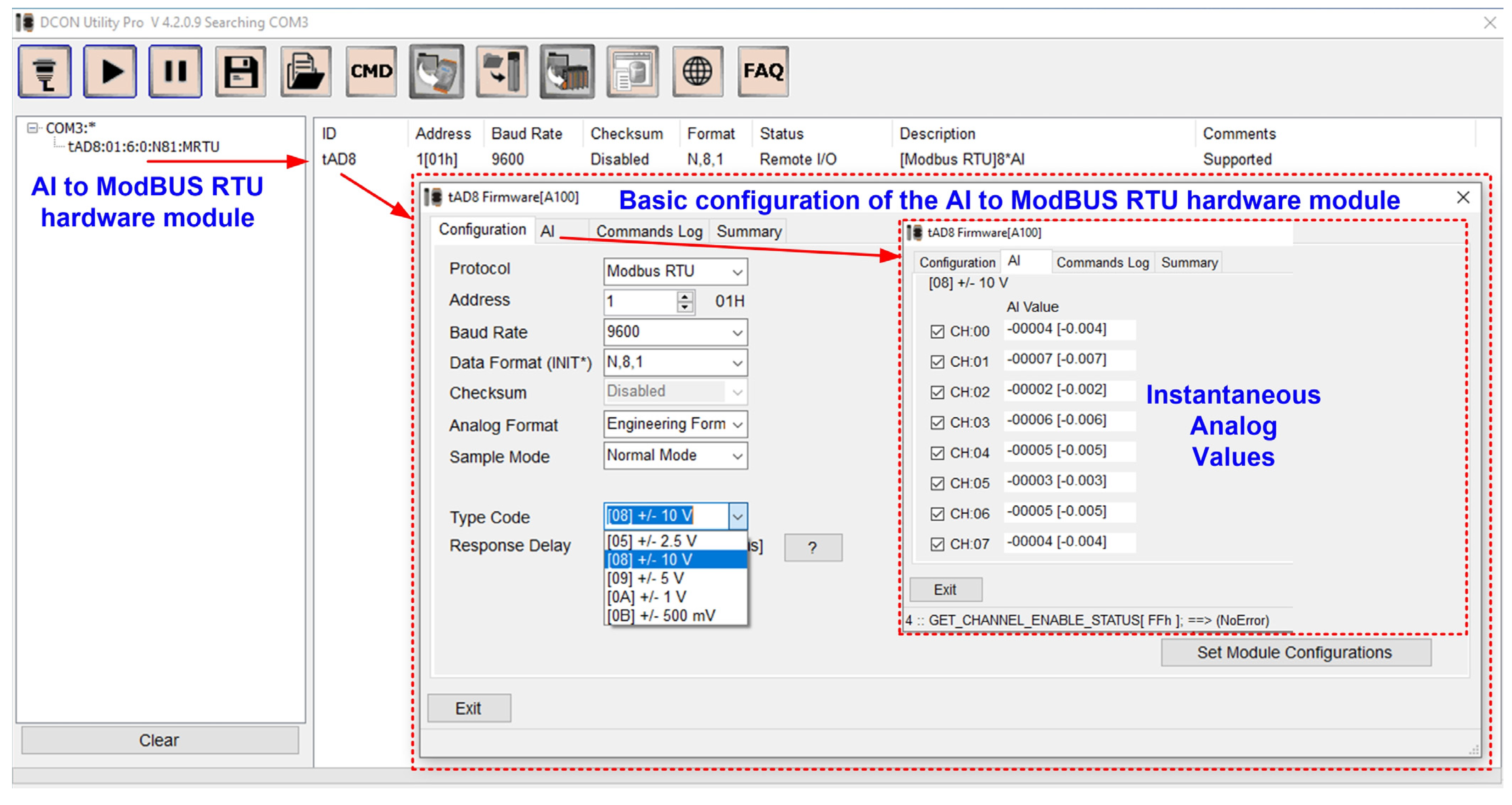Choose [09] +/- 5 V type code

coord(646,578)
